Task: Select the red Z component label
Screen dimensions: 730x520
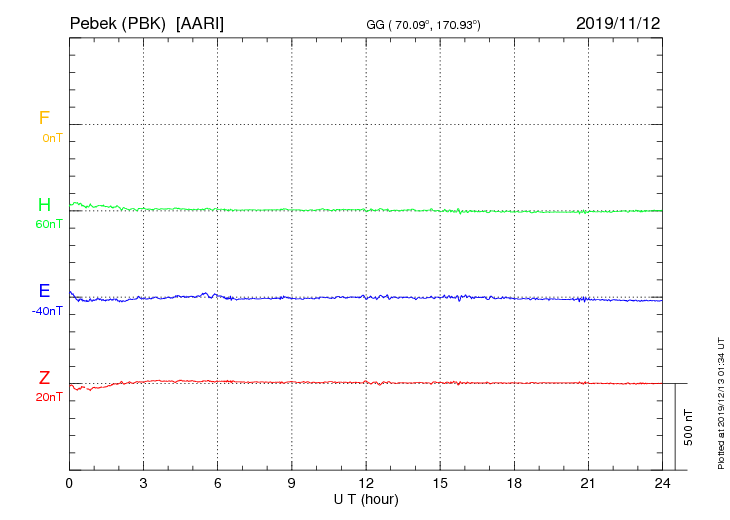Action: click(x=44, y=378)
